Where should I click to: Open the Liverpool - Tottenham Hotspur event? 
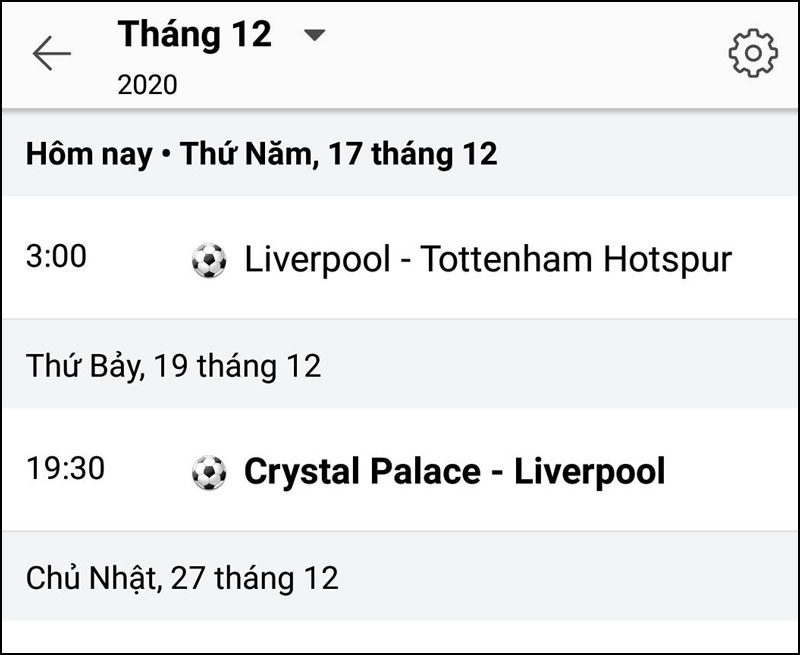pos(488,260)
